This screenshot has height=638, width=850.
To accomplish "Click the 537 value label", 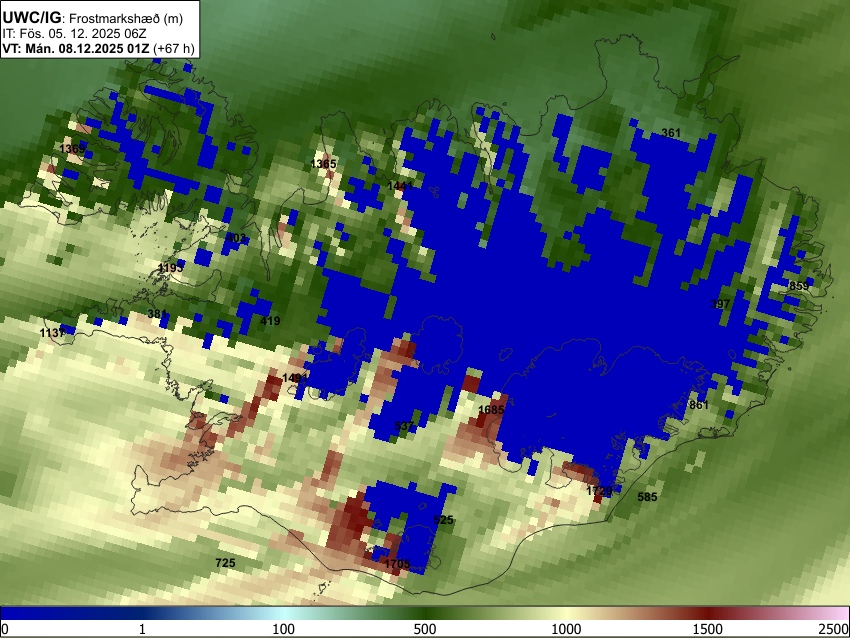I will 404,426.
